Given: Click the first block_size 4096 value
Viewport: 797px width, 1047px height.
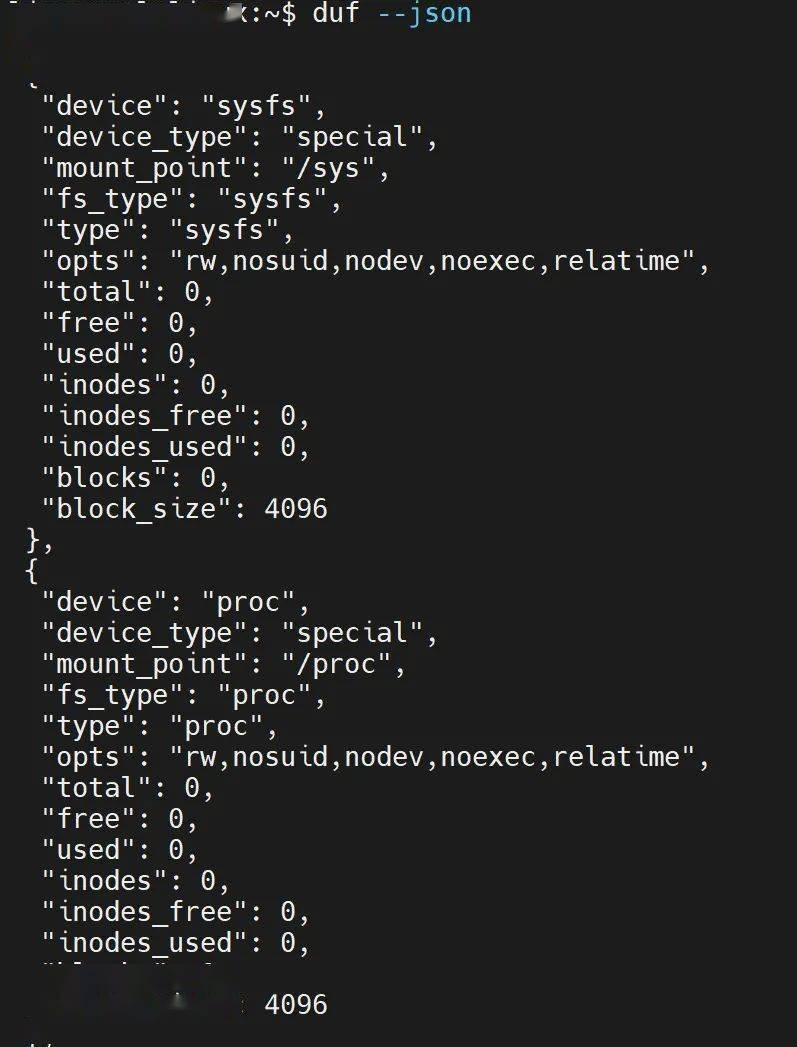Looking at the screenshot, I should tap(296, 509).
